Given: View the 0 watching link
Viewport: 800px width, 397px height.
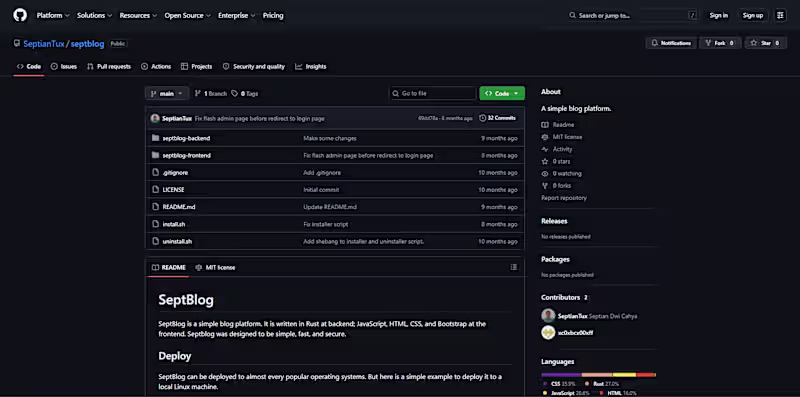Looking at the screenshot, I should click(x=561, y=174).
